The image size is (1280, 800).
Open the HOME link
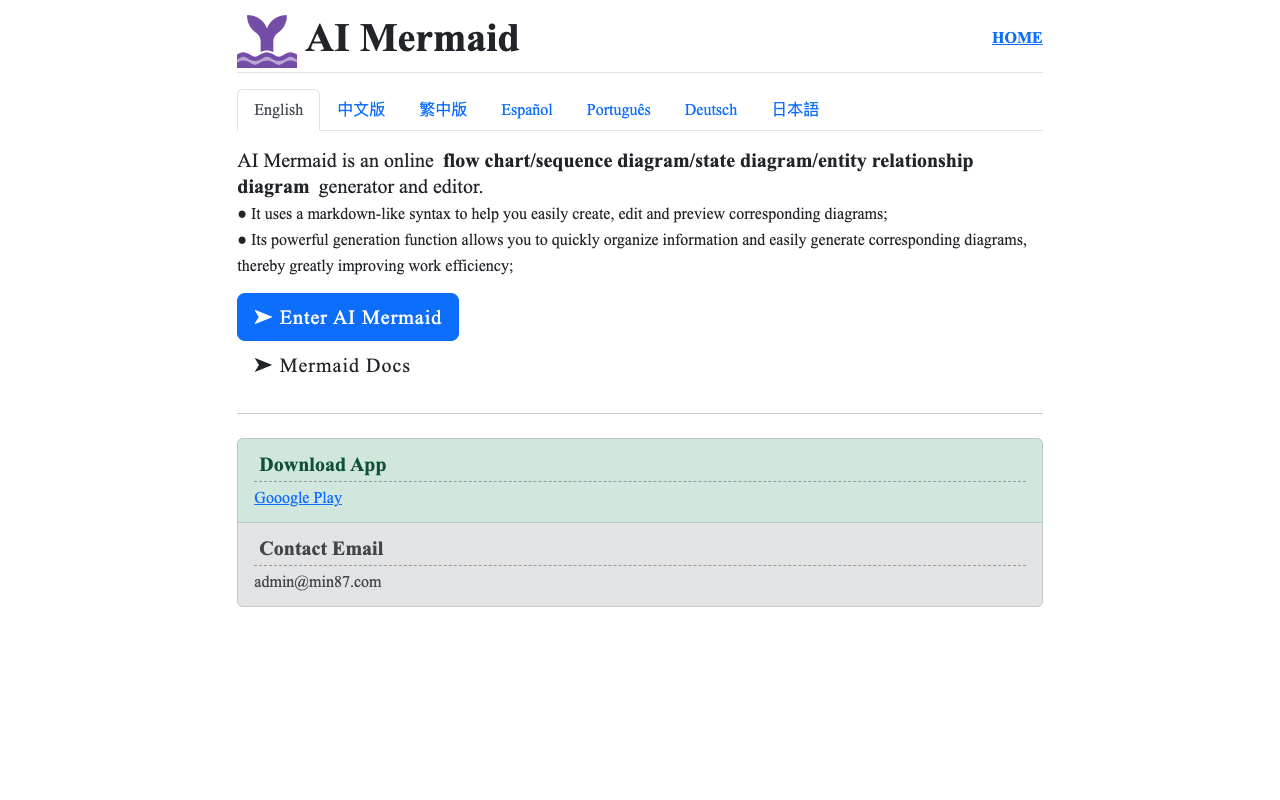pos(1017,38)
